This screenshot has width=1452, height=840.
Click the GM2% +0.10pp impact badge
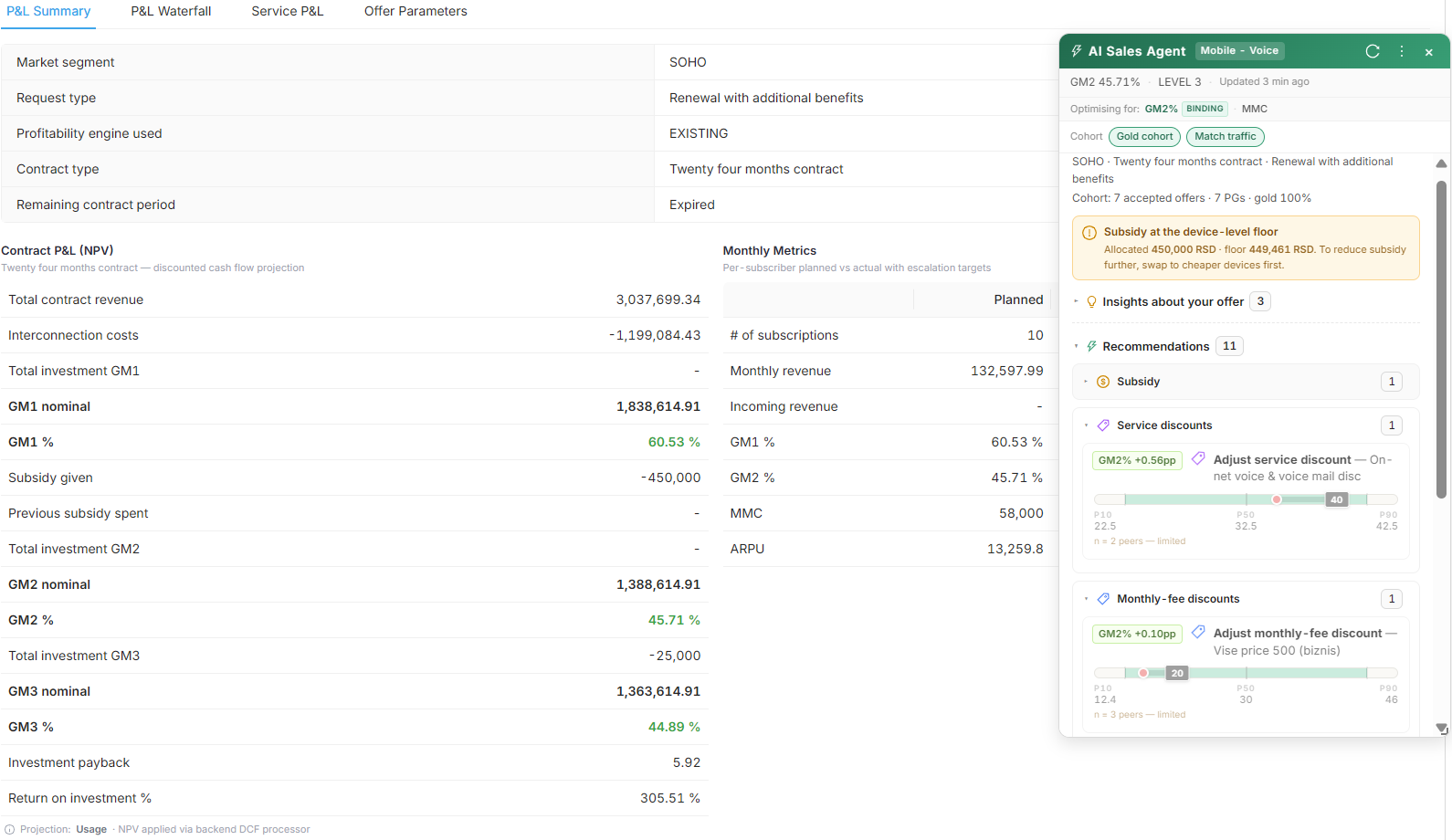tap(1137, 634)
